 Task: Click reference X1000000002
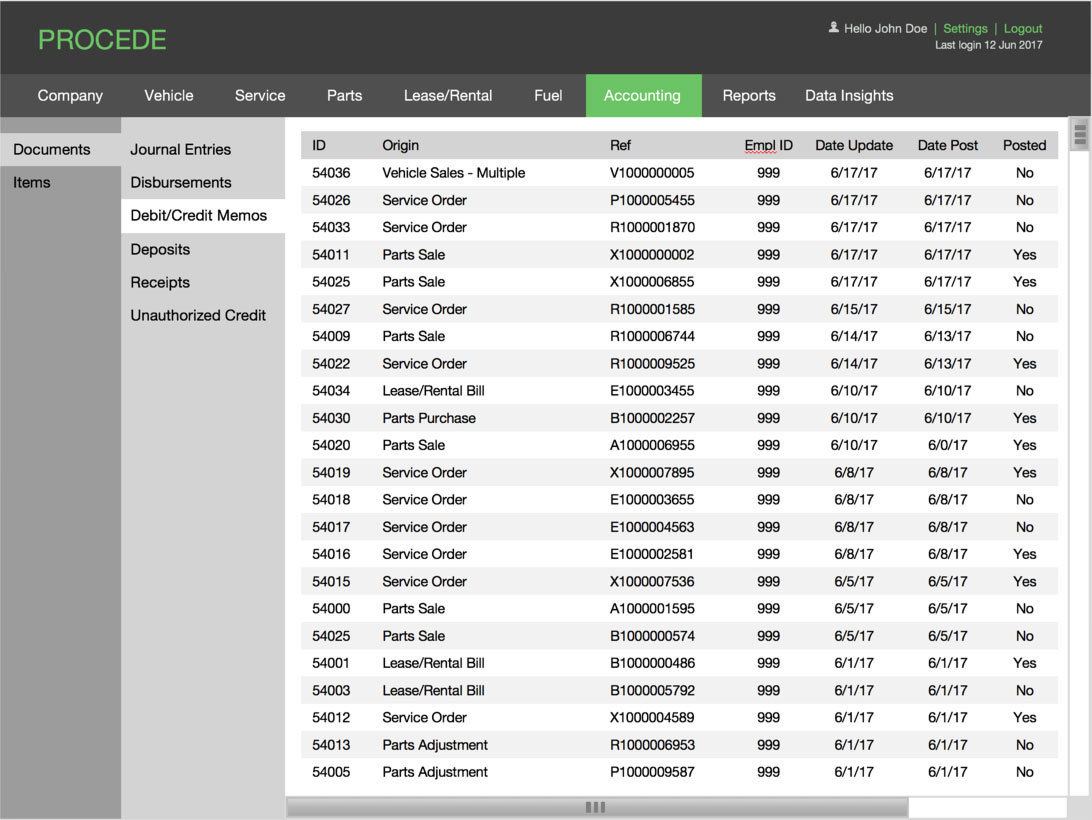pos(652,254)
